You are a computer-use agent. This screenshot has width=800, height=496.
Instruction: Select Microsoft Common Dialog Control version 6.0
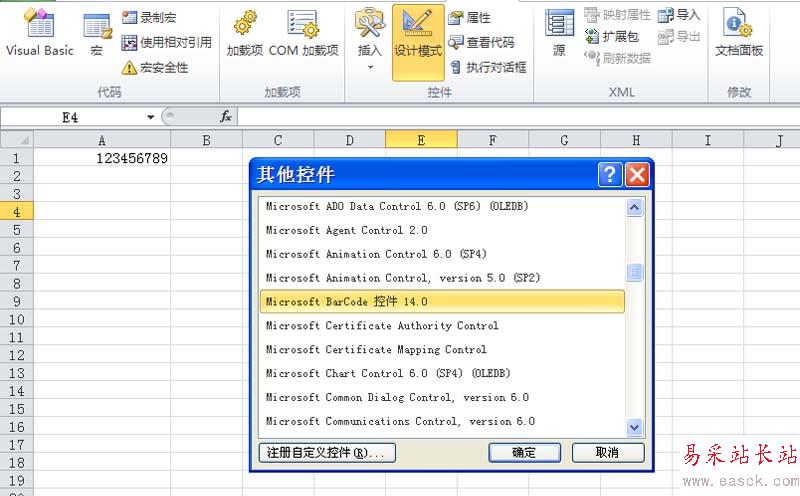(x=442, y=398)
